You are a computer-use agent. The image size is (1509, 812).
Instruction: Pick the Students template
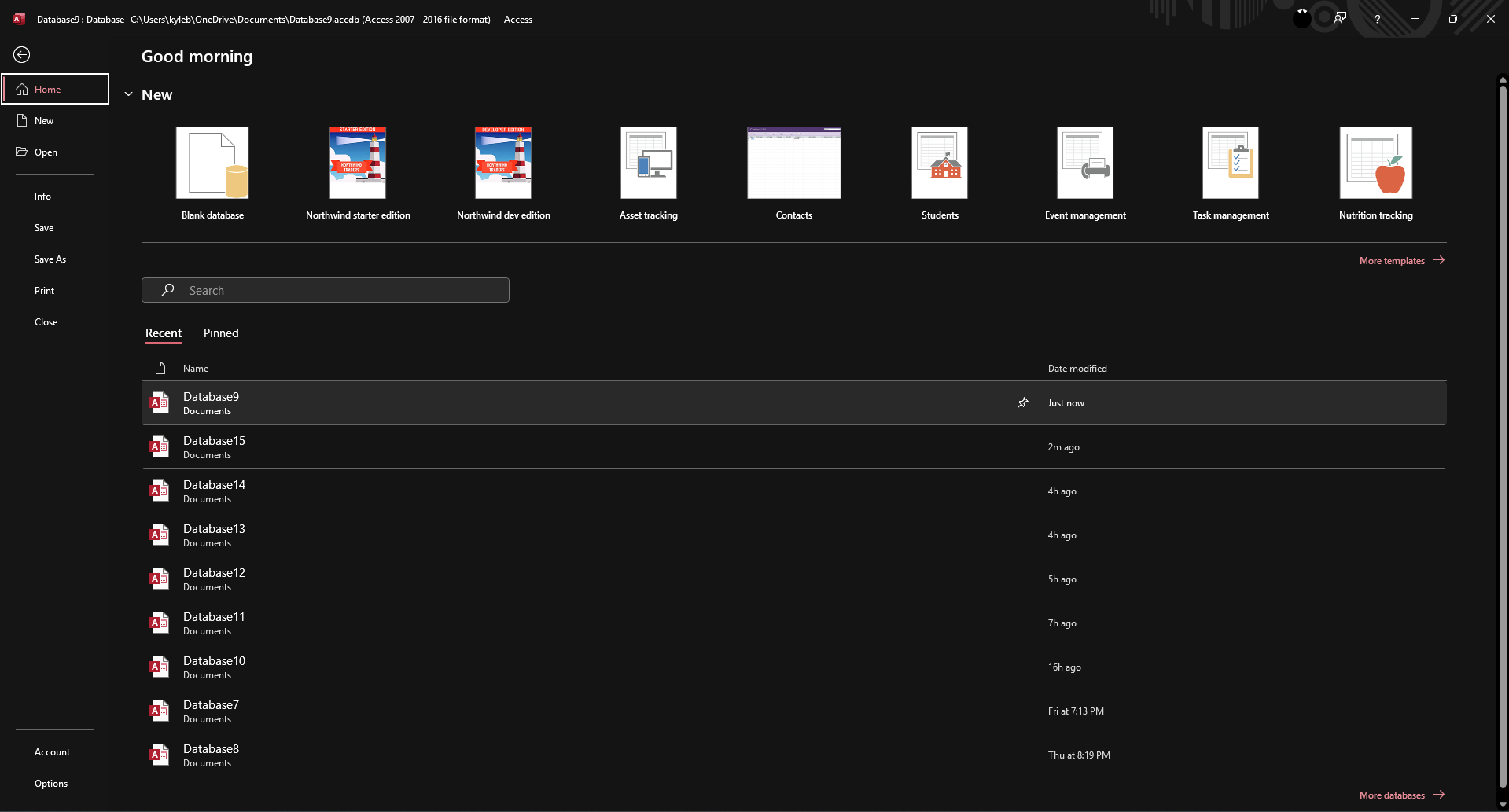(940, 174)
